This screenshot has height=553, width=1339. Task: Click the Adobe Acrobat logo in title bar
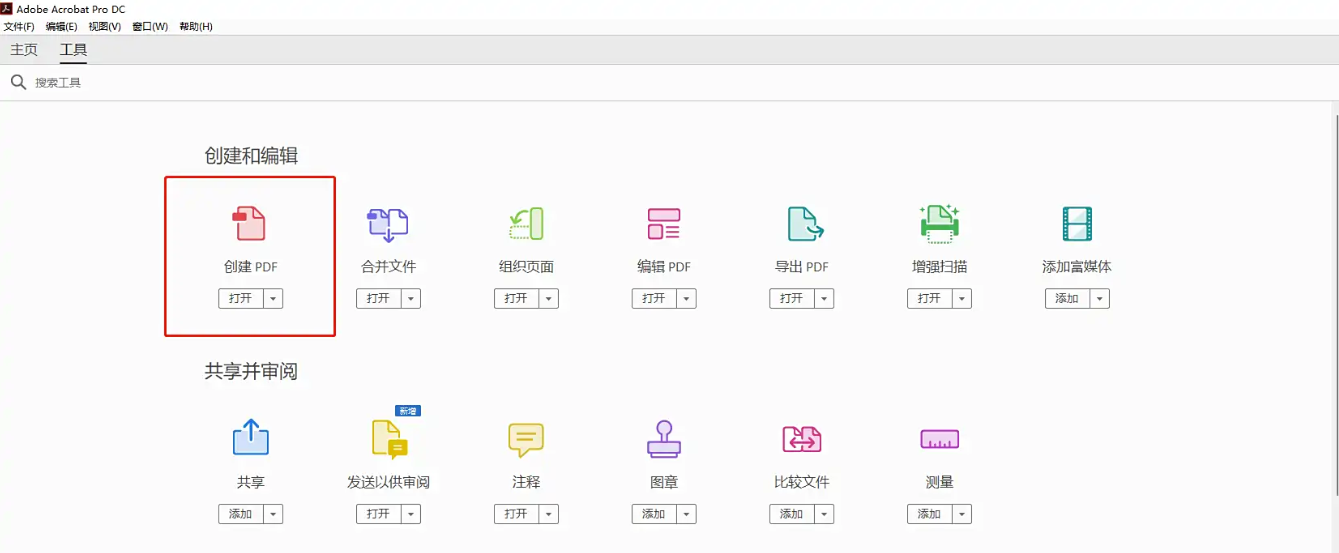7,8
